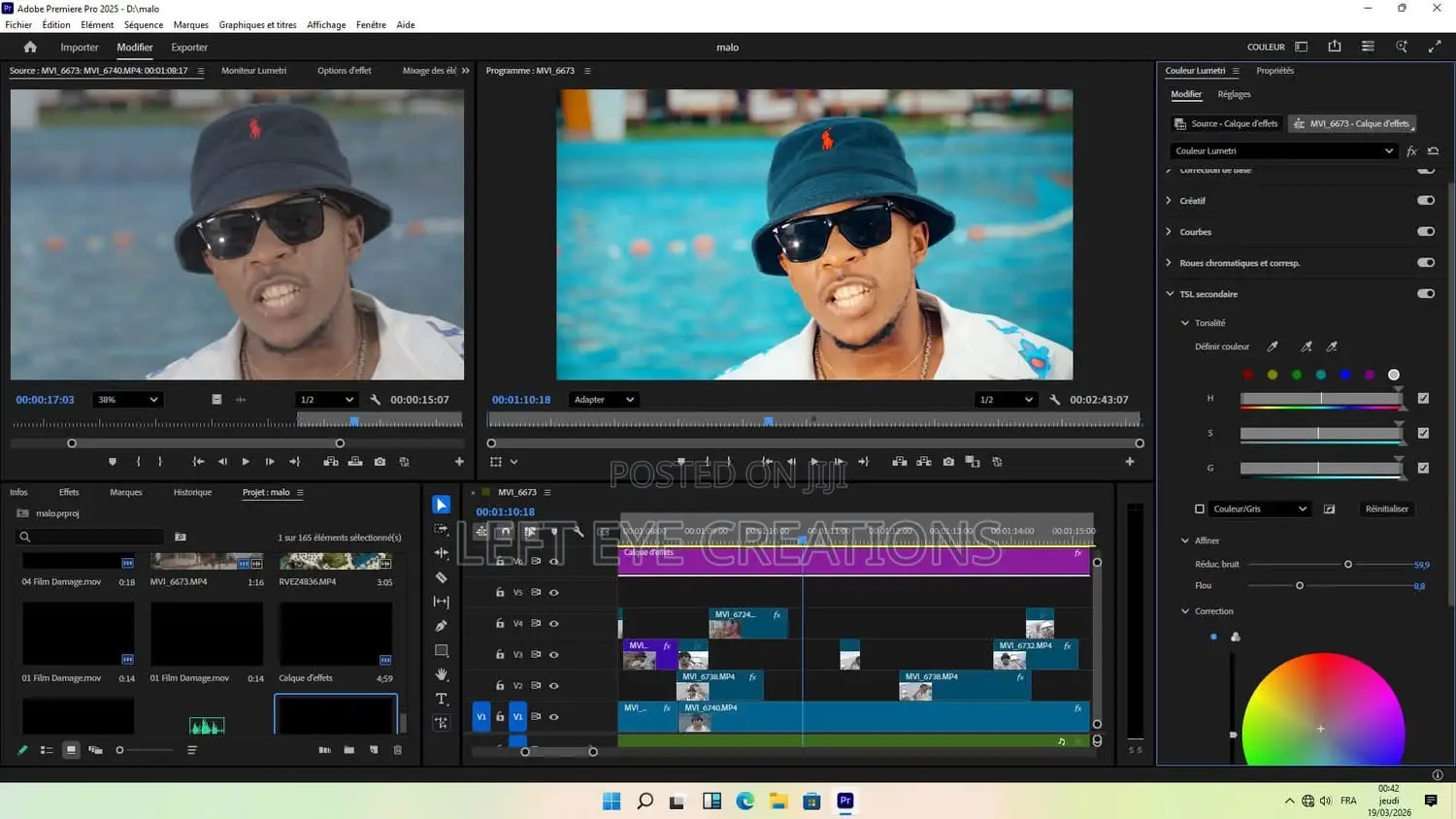Open the Couleur Lumetri effect dropdown

point(1284,151)
